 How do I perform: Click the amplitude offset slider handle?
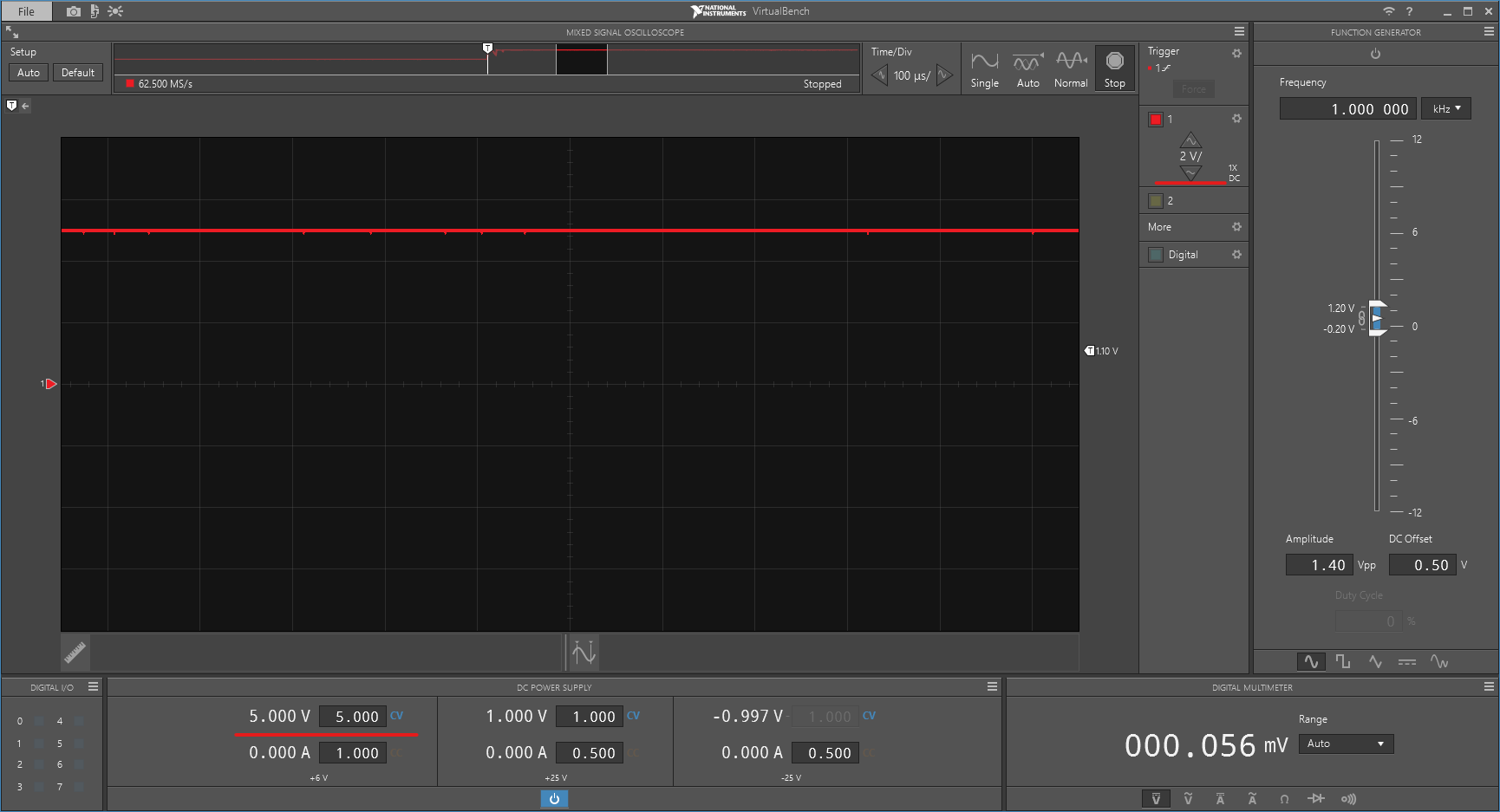(1377, 318)
